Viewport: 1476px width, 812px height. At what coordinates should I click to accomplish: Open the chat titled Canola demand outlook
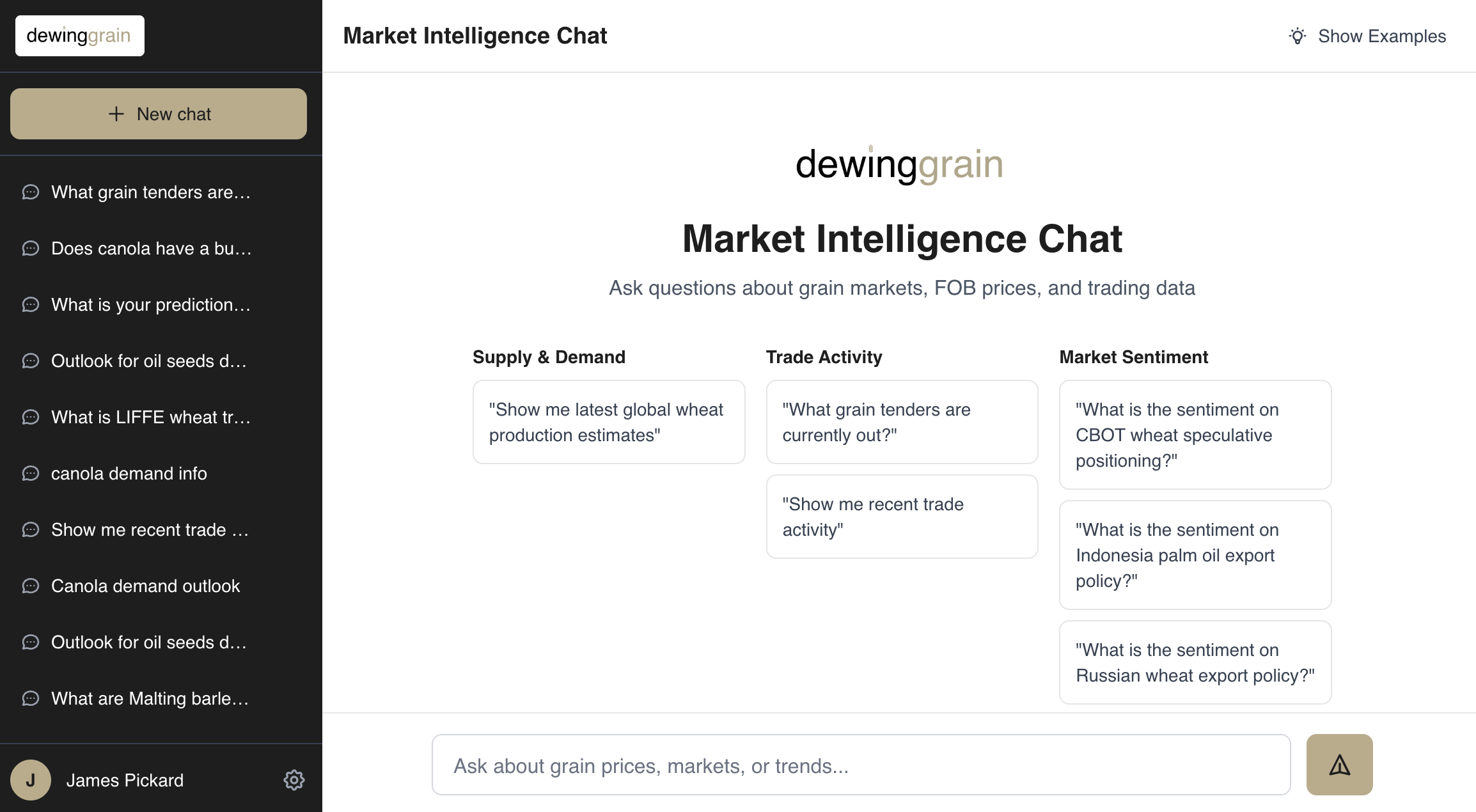coord(146,586)
